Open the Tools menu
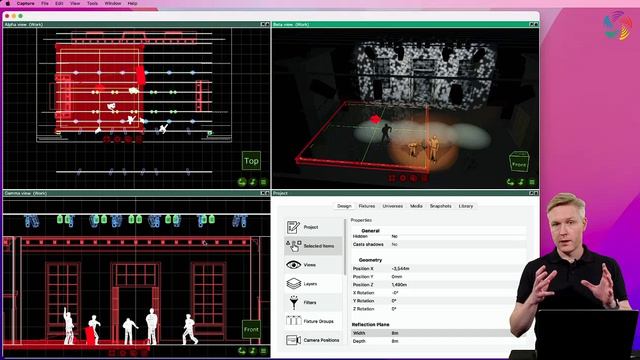 (92, 3)
